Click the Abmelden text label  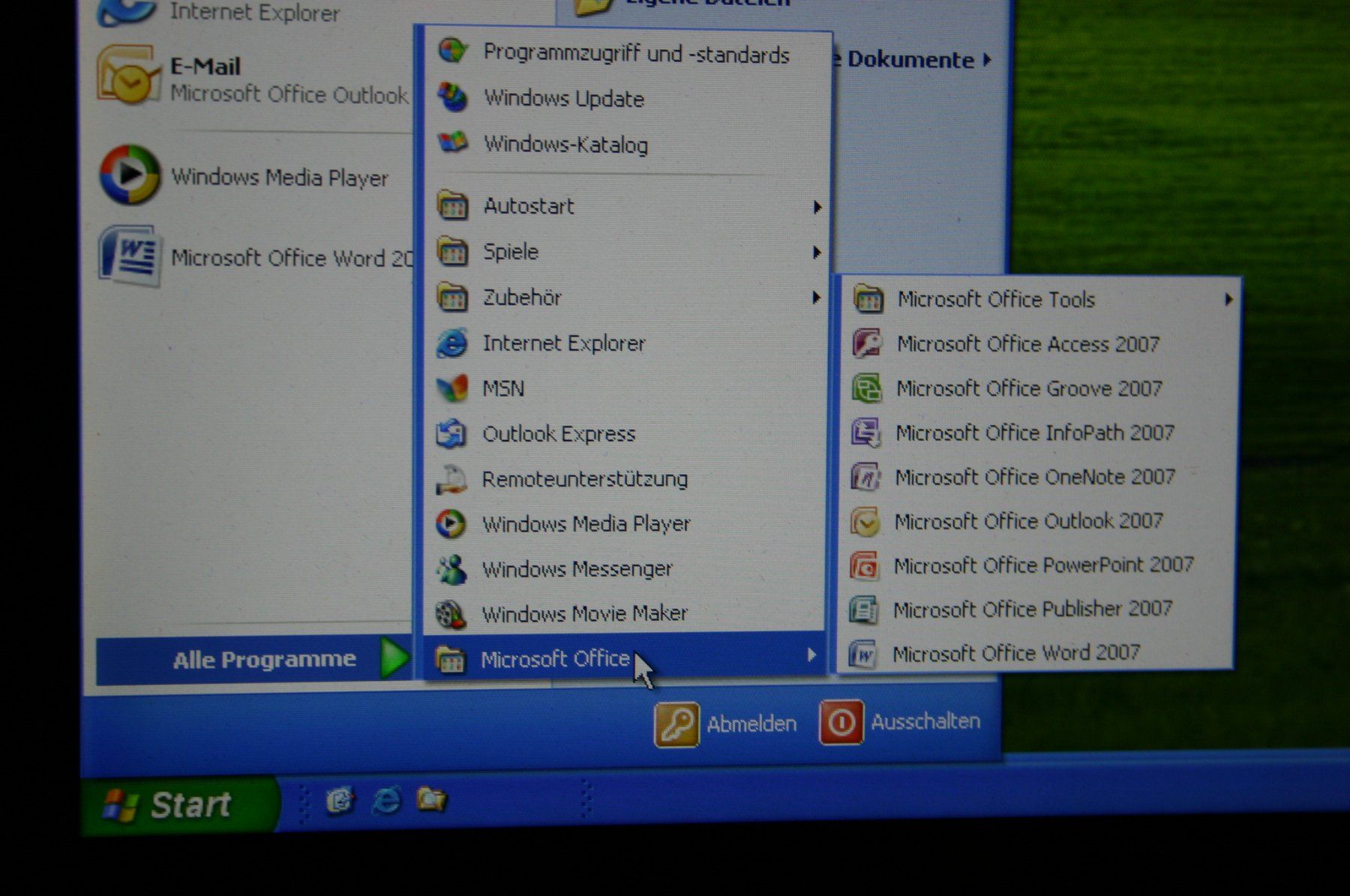[751, 724]
